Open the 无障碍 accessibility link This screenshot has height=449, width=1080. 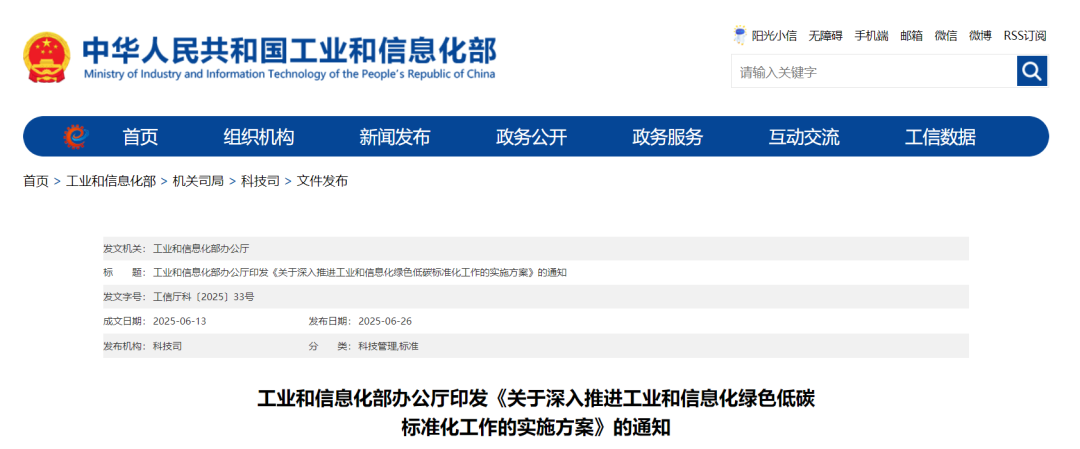tap(825, 36)
